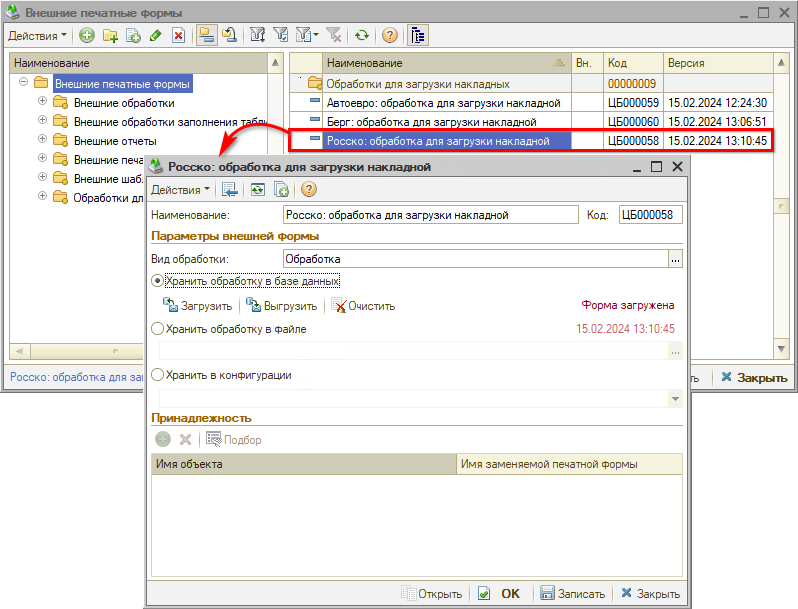This screenshot has width=798, height=609.
Task: Click Код input field ЦБ000058
Action: [x=650, y=215]
